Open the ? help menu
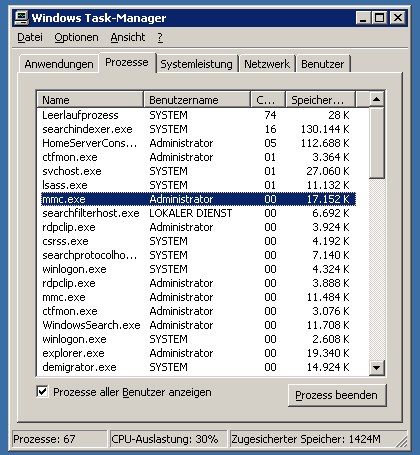The image size is (420, 455). click(160, 37)
